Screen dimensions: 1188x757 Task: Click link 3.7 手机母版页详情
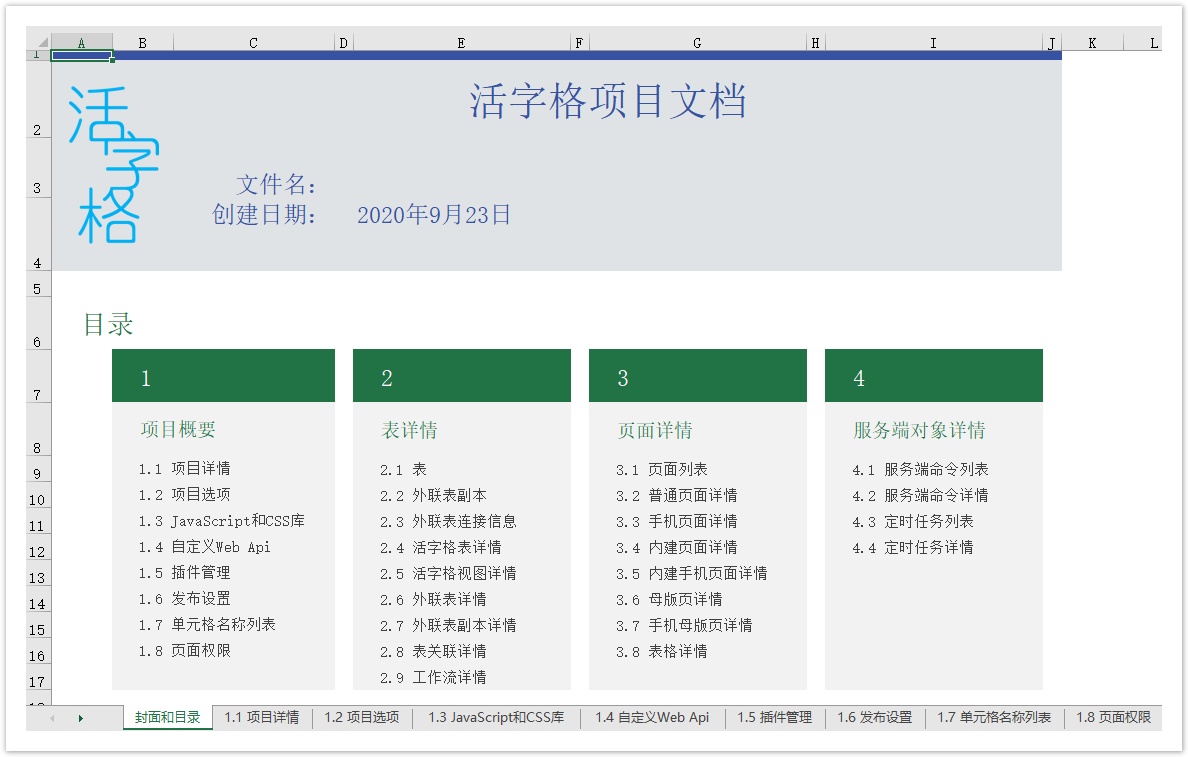pos(684,625)
